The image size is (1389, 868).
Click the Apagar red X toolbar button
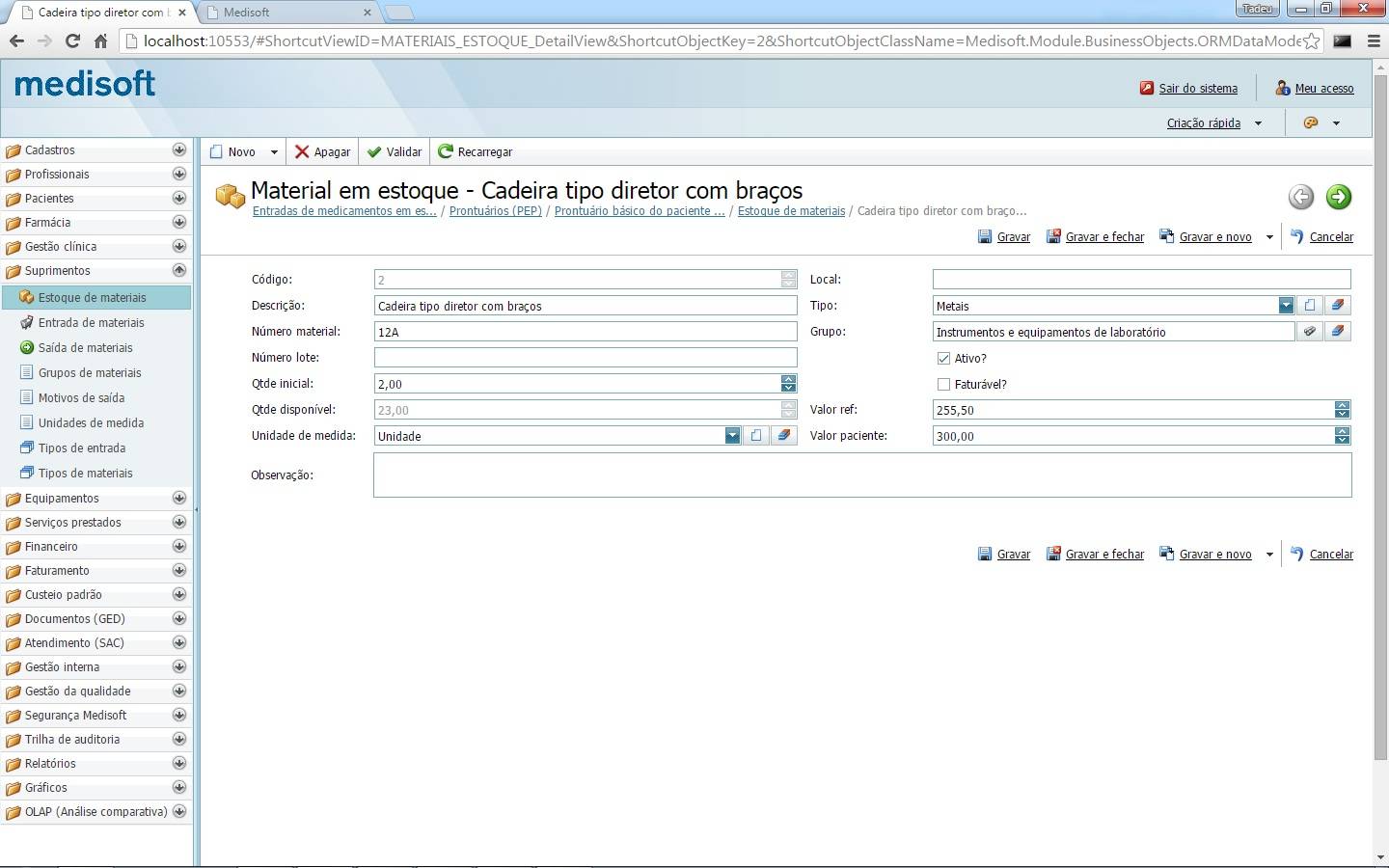[322, 151]
